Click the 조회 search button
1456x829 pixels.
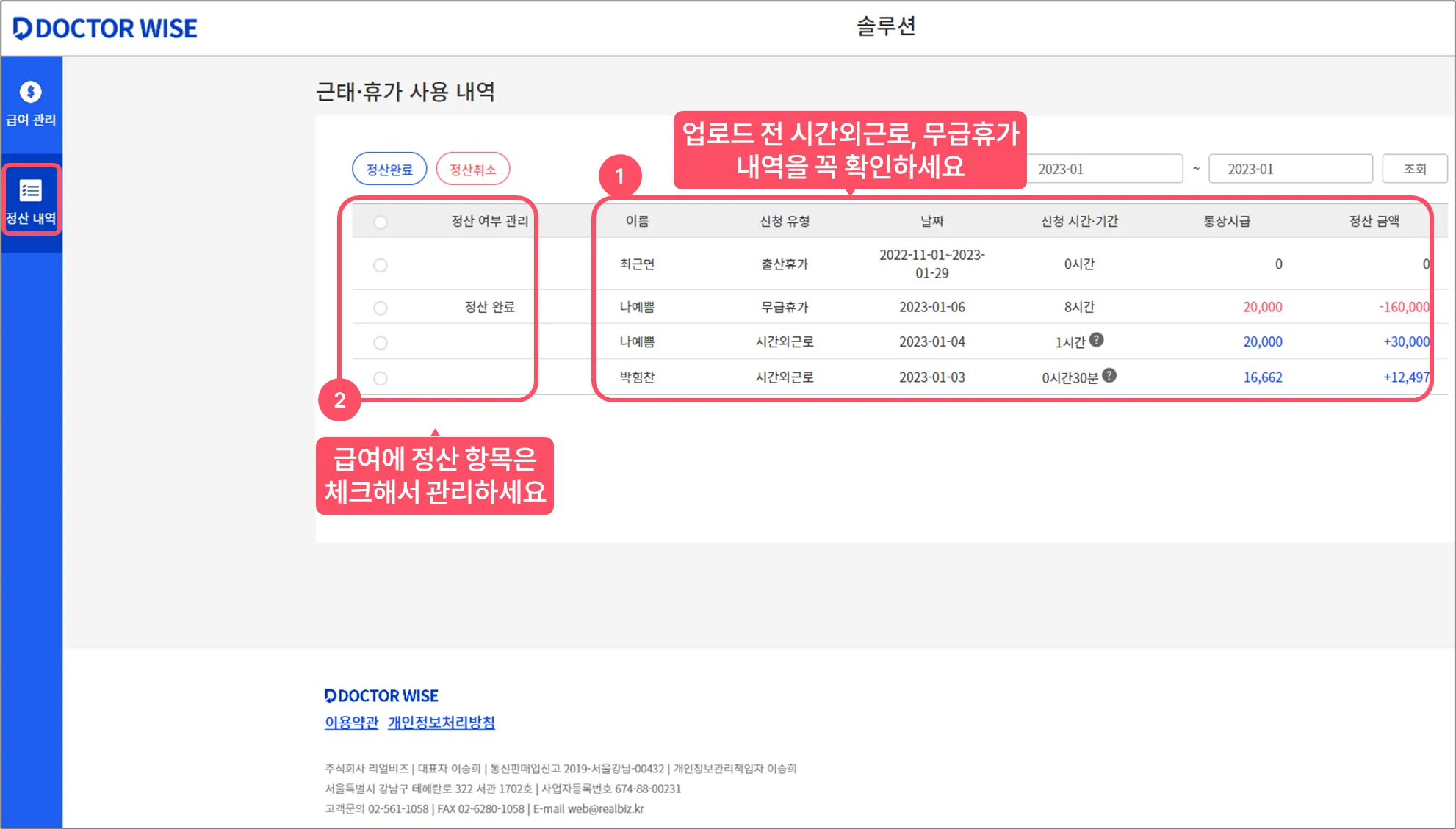(1414, 169)
